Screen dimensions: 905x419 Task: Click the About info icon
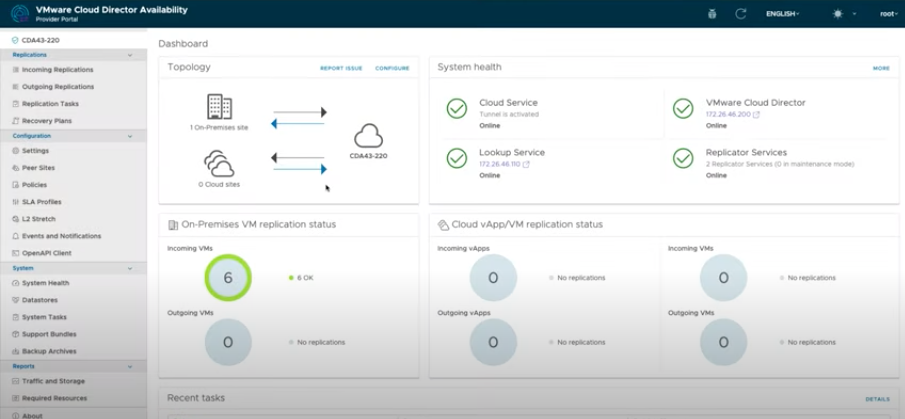coord(16,416)
